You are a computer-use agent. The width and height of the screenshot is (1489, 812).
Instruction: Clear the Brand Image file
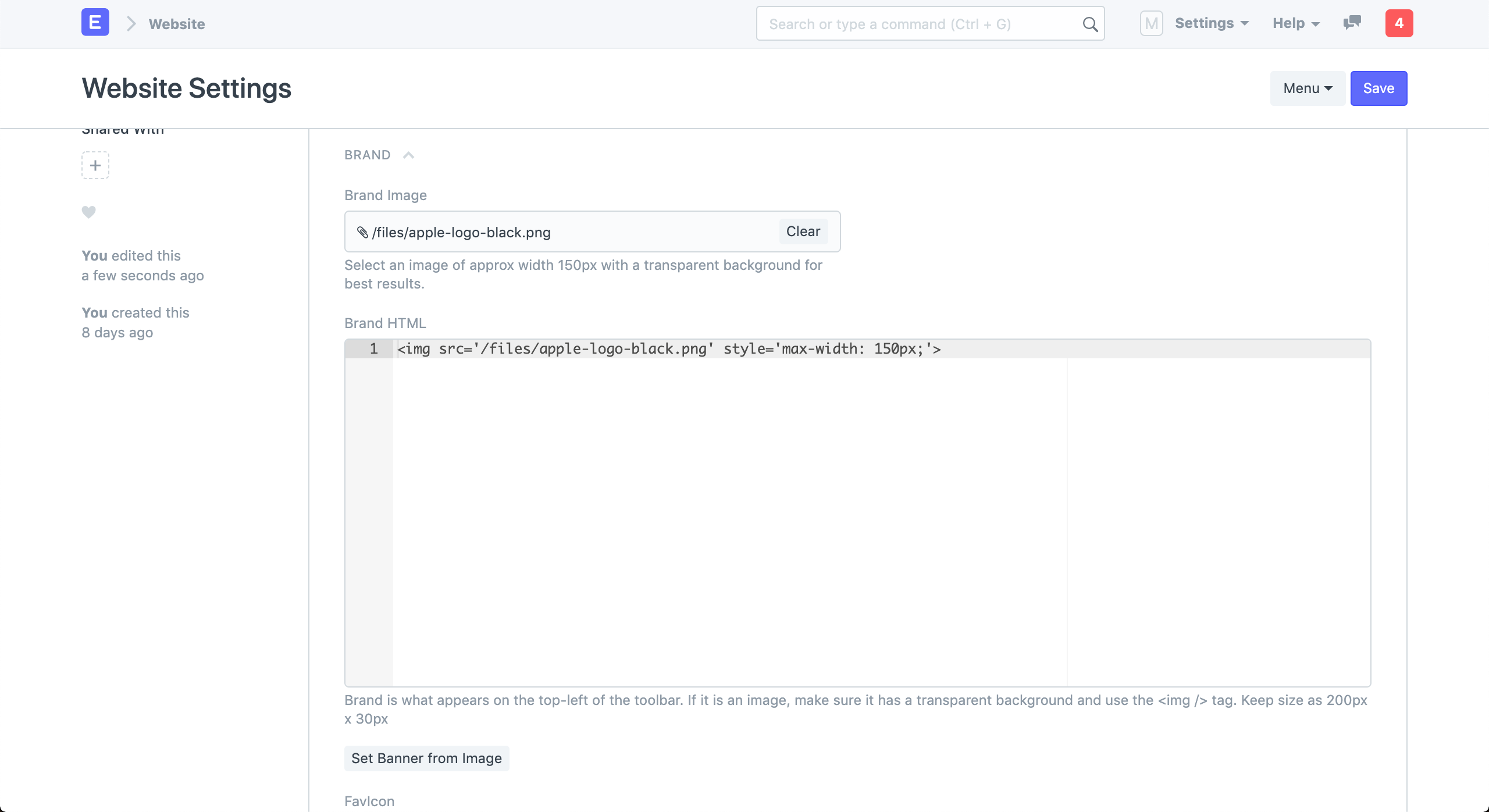pos(803,231)
